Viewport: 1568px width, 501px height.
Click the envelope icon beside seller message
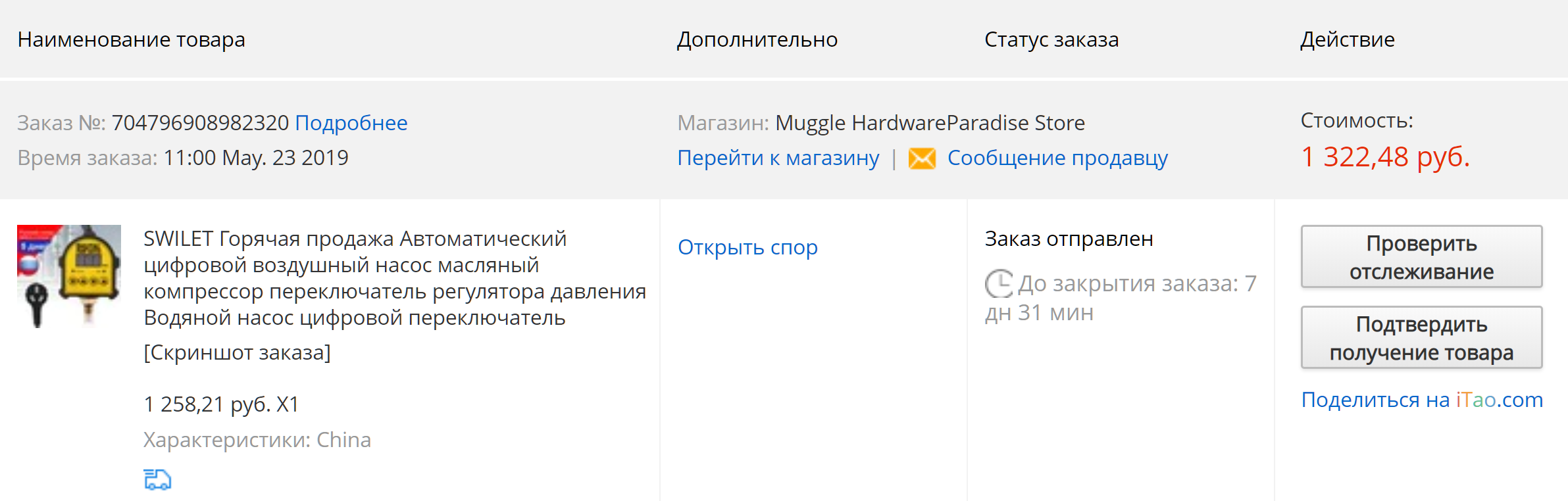pos(922,158)
